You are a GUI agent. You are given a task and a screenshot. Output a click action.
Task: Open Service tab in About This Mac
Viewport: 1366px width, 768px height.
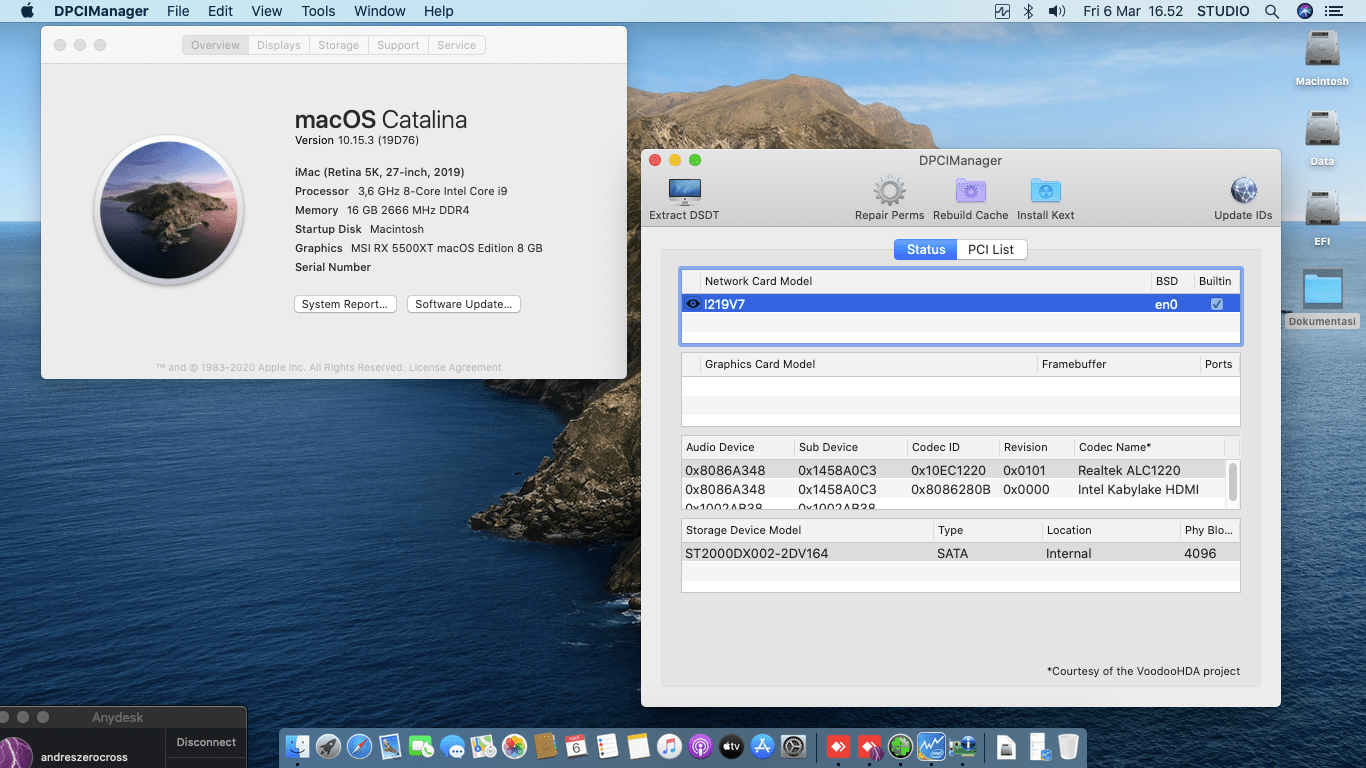[457, 45]
